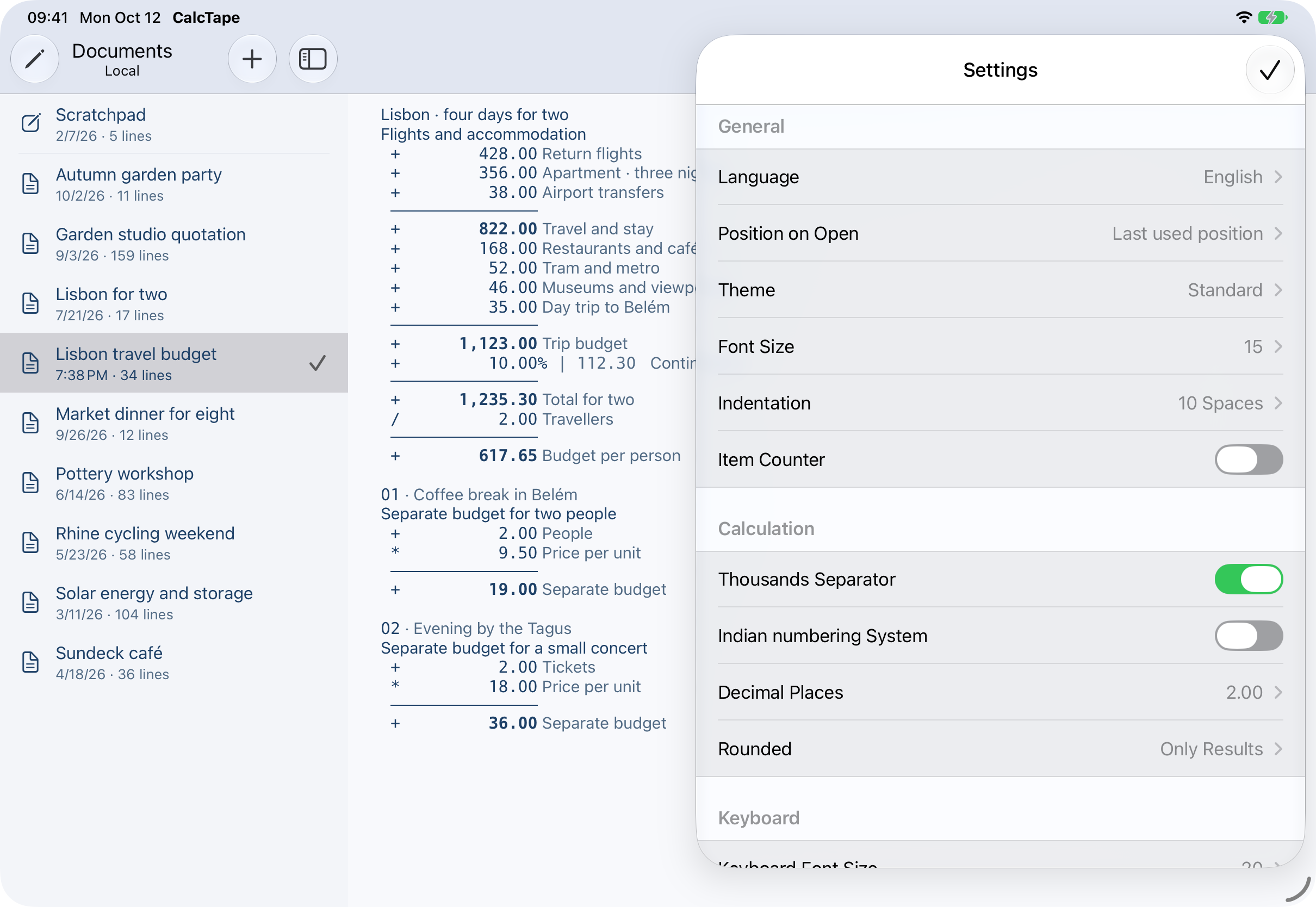Click the 2.00 People line
This screenshot has height=907, width=1316.
tap(492, 533)
